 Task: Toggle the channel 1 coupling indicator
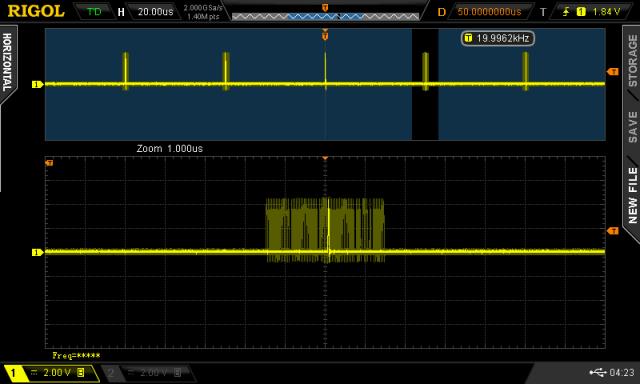[x=34, y=372]
